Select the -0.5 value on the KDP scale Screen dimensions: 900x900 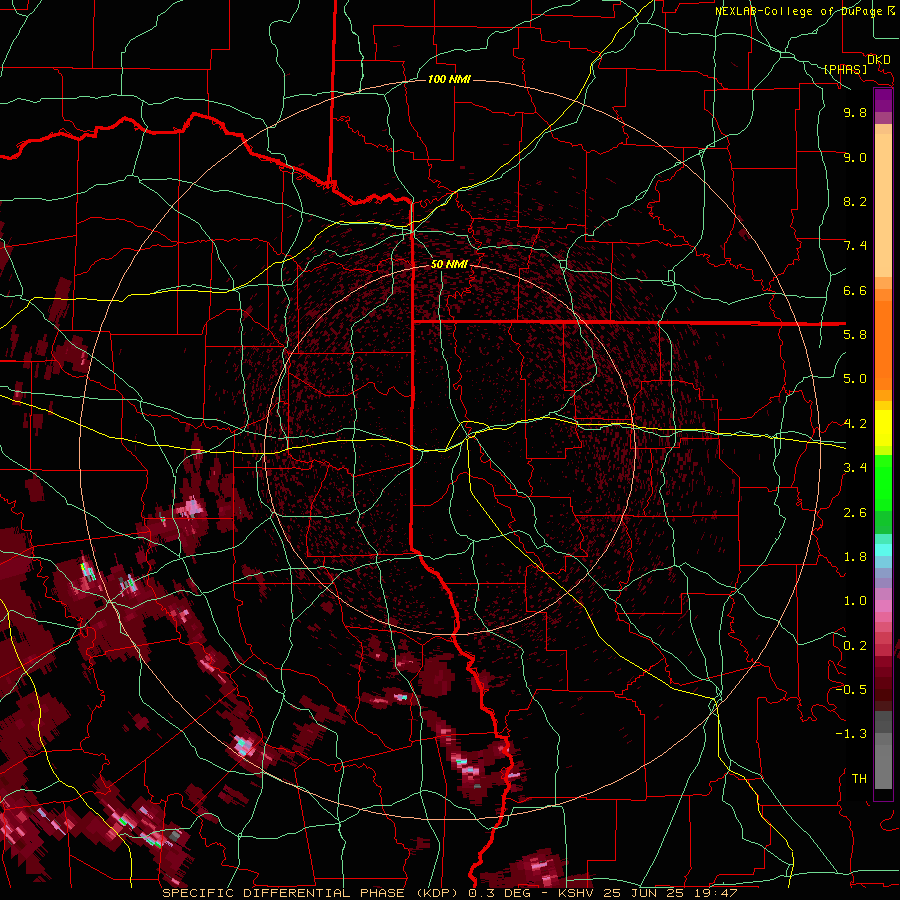(x=851, y=690)
